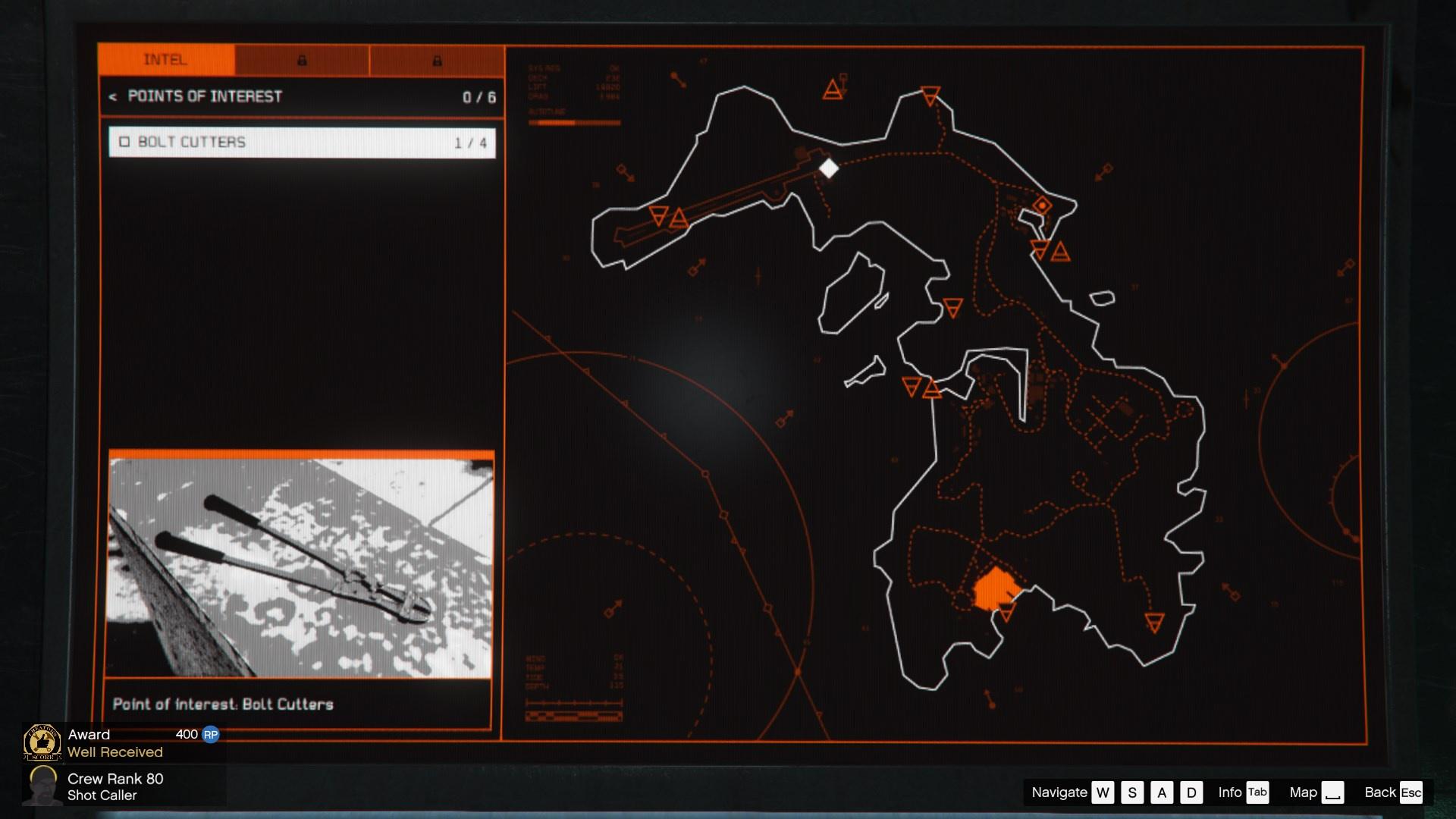1456x819 pixels.
Task: Click the filled orange compound marker
Action: 993,588
